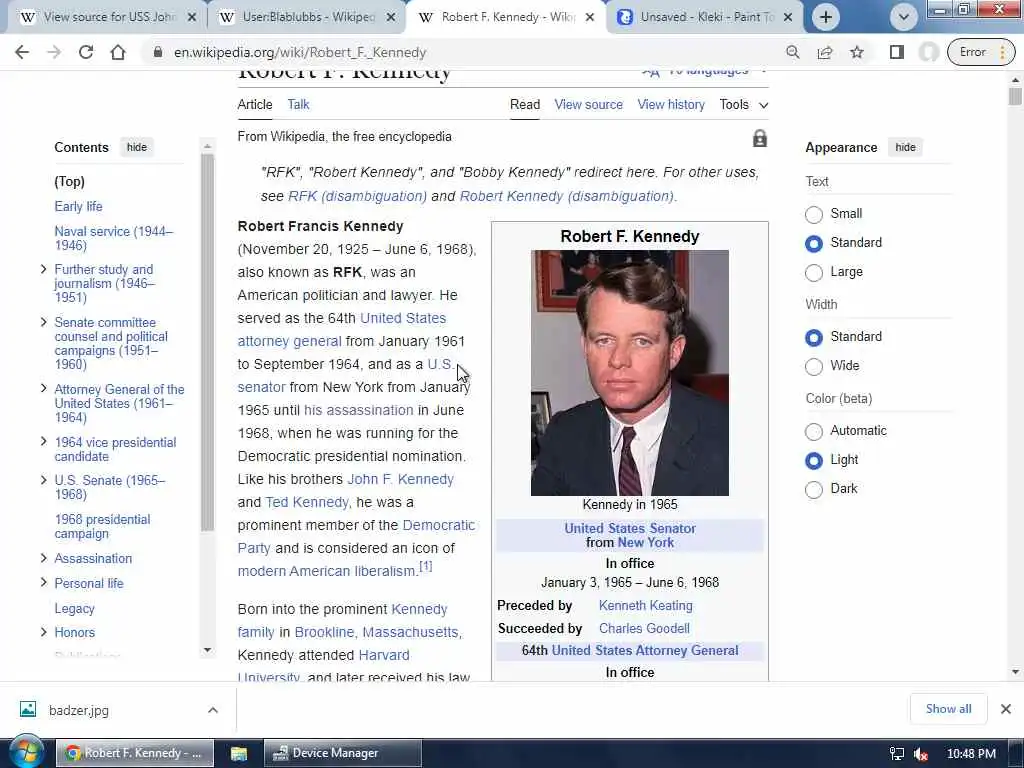Close the Kleki Paint Tool tab
Viewport: 1024px width, 768px height.
[x=788, y=17]
